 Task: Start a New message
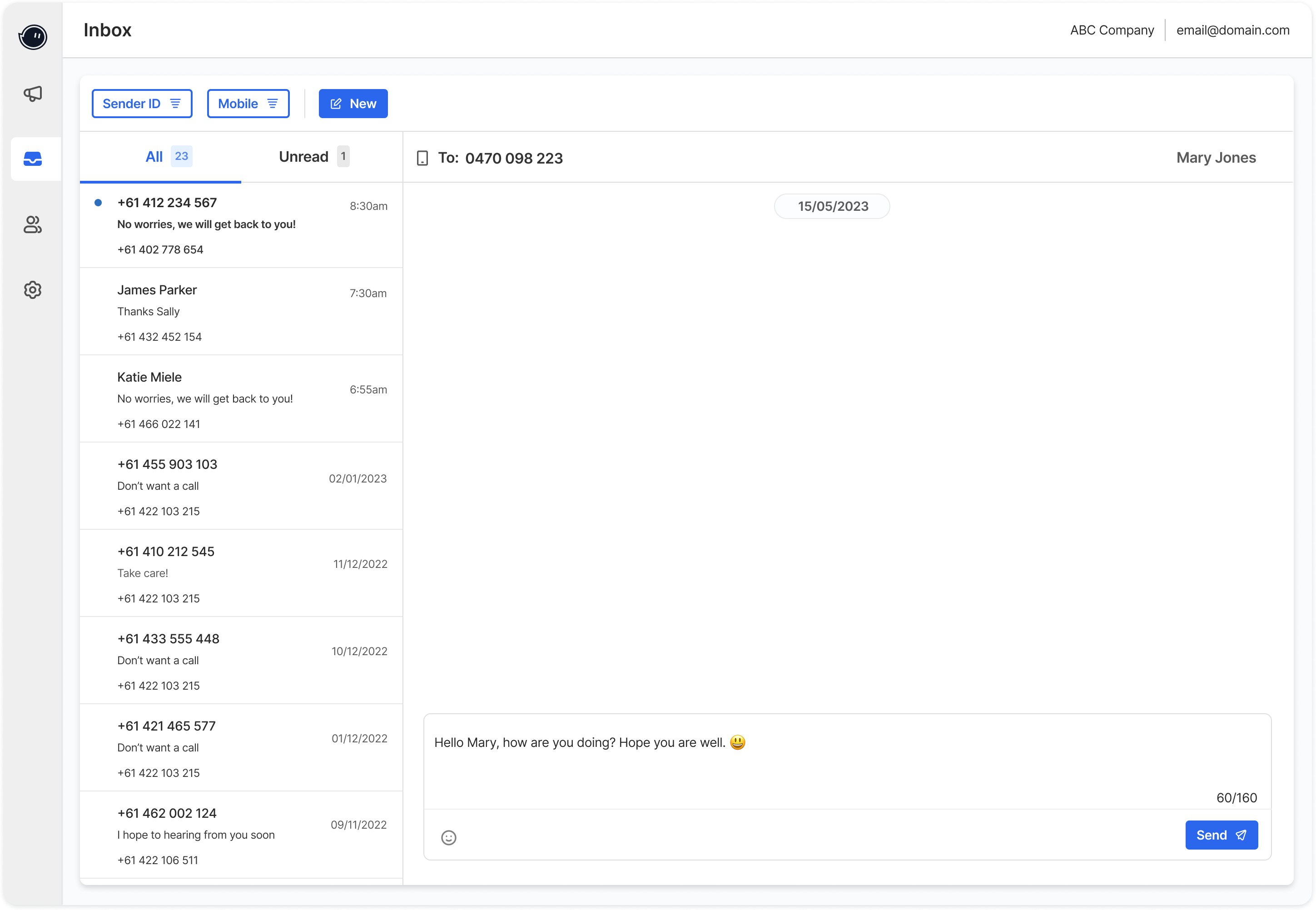point(353,104)
